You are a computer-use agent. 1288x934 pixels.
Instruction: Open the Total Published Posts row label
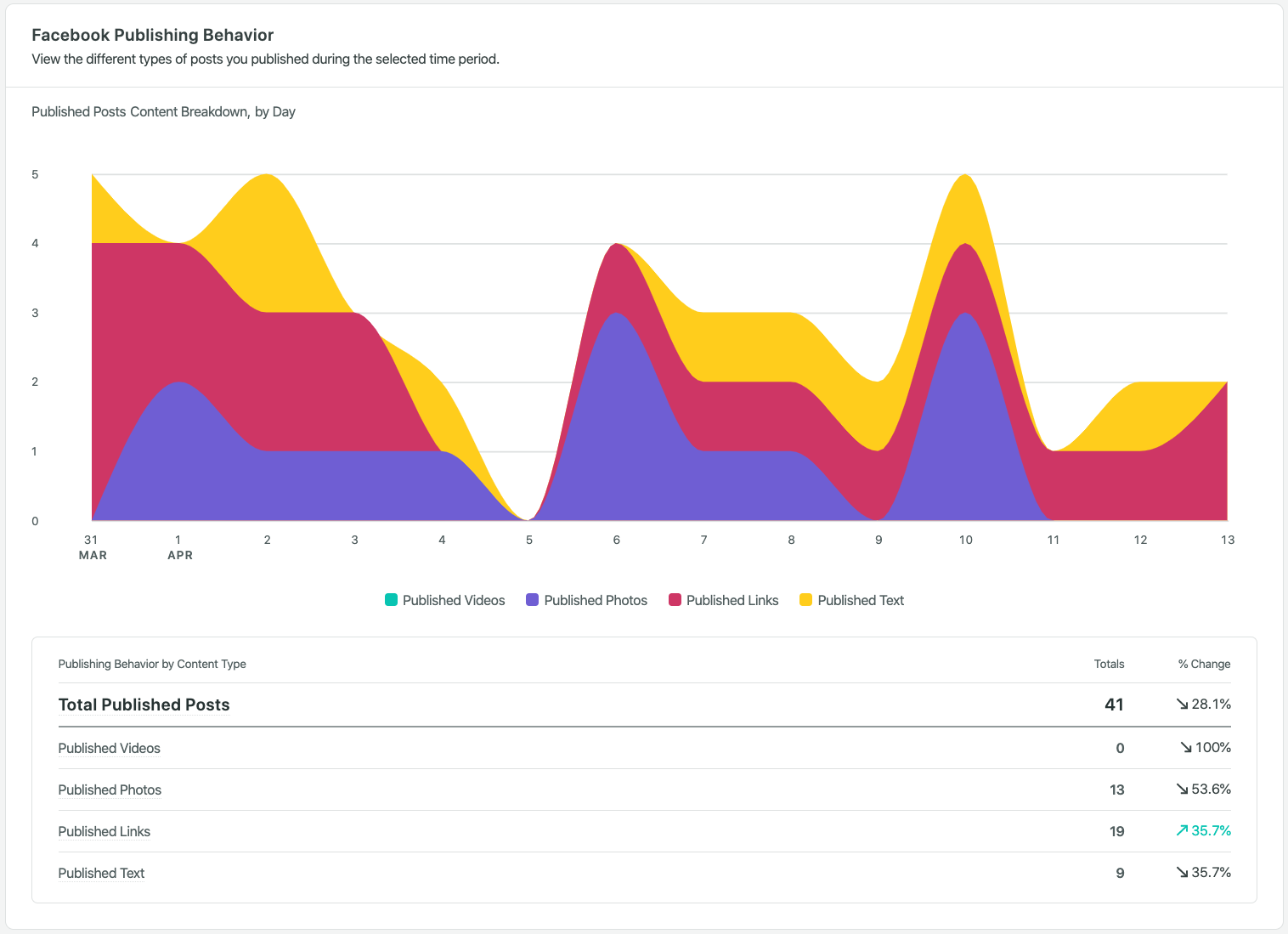tap(144, 705)
